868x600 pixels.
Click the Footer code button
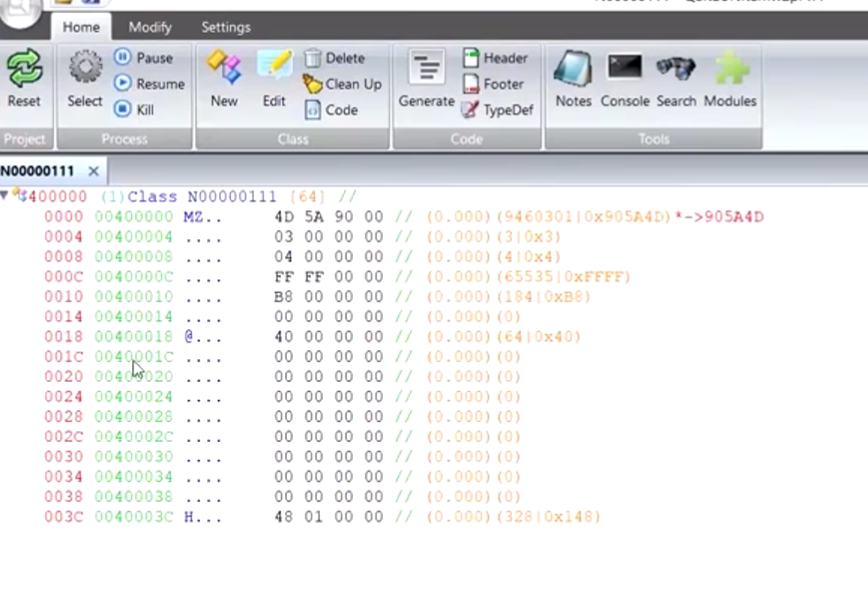coord(492,84)
